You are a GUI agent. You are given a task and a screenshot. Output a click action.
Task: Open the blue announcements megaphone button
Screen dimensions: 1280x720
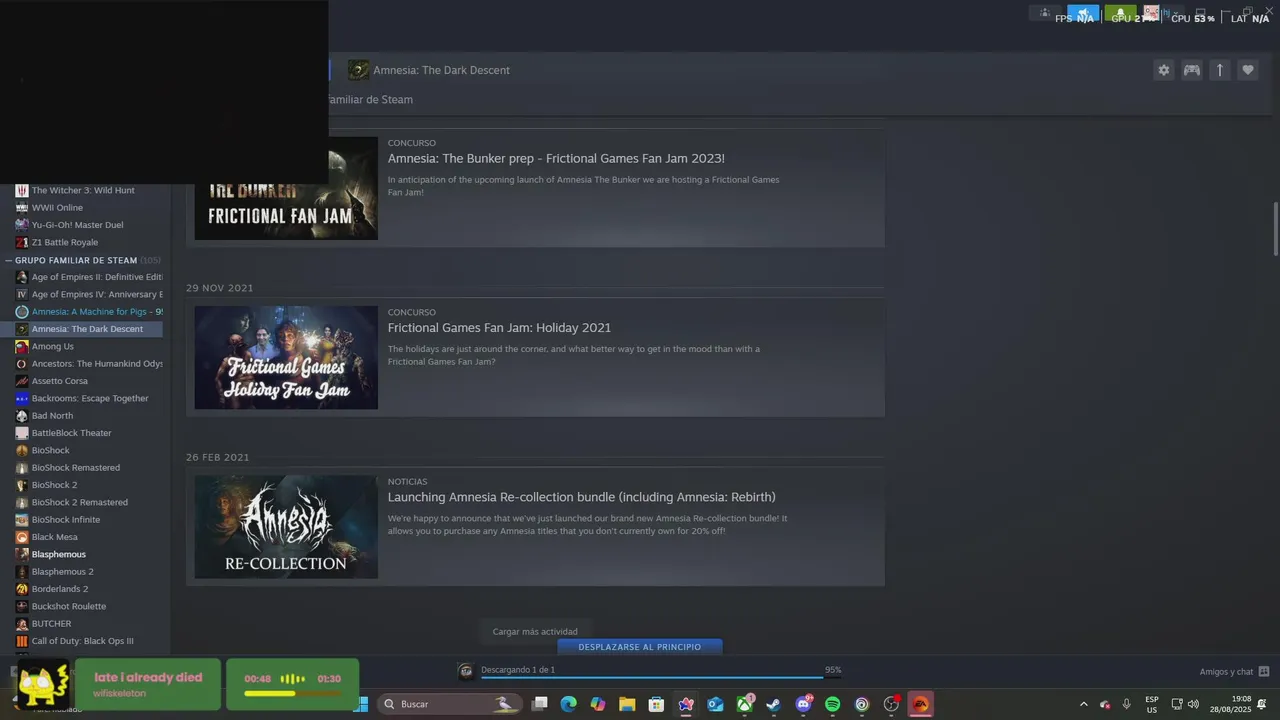(x=1083, y=14)
